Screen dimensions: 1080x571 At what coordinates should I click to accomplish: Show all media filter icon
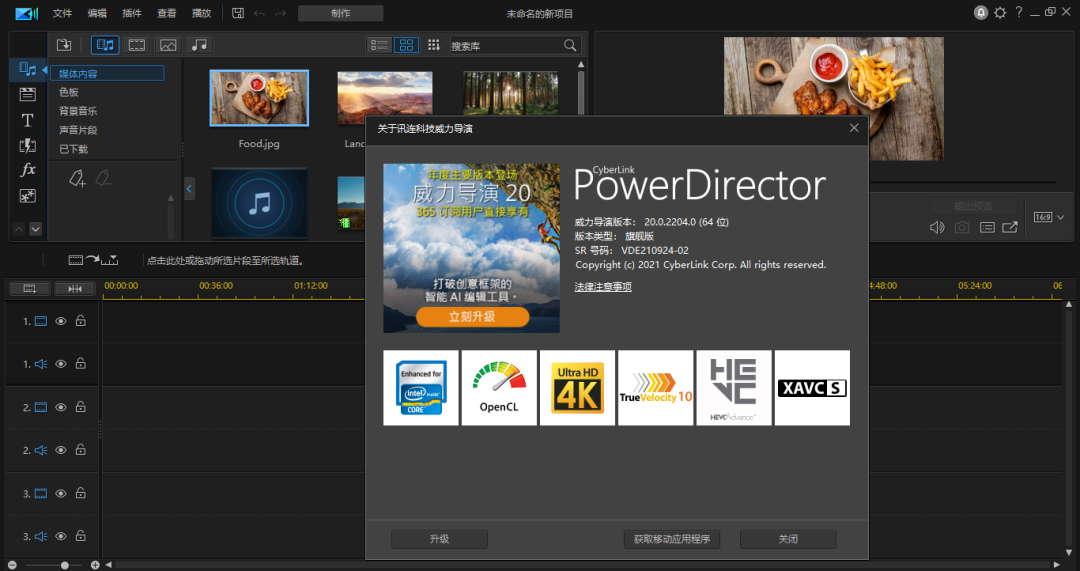(105, 45)
